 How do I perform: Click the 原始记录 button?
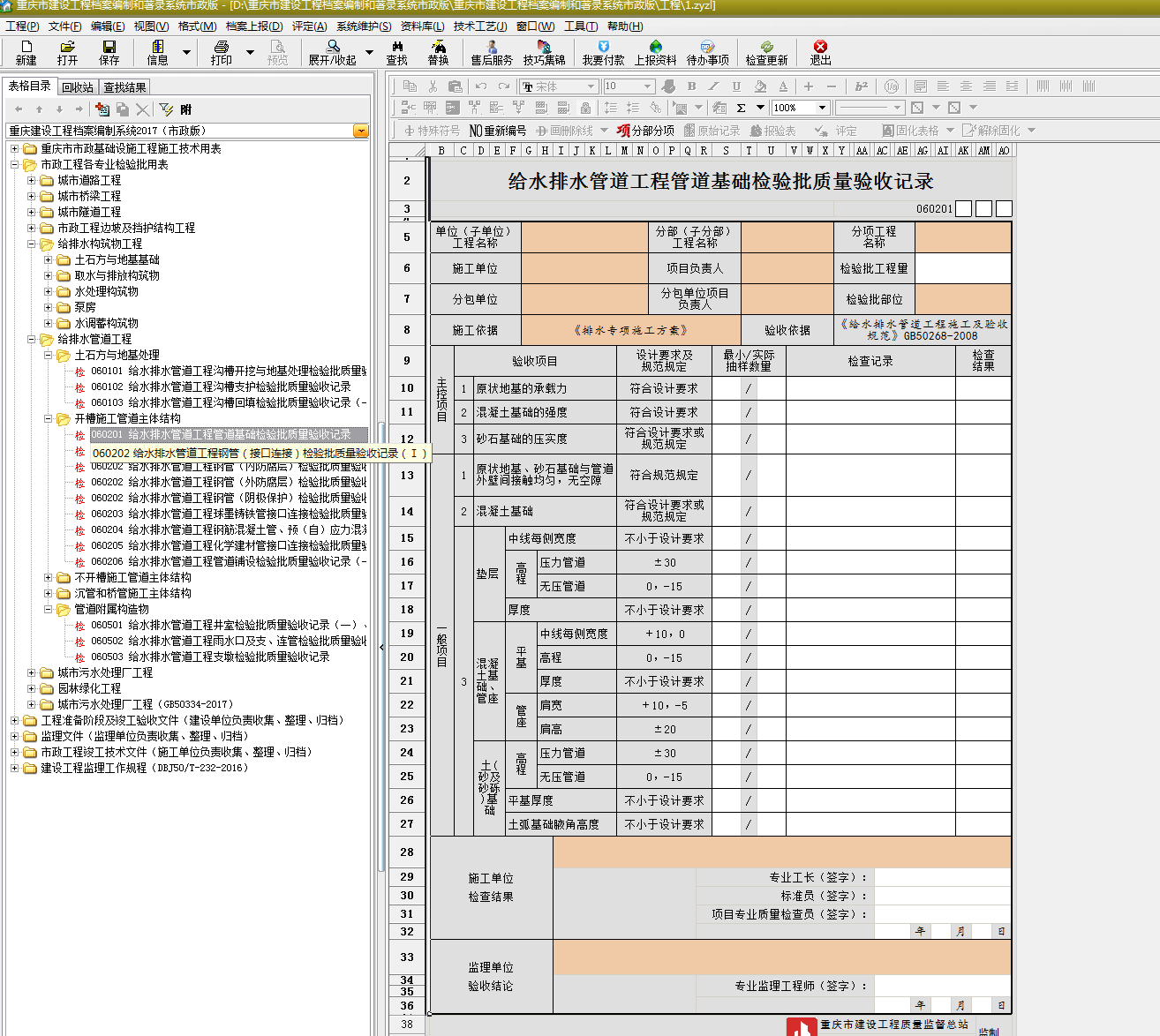(712, 131)
